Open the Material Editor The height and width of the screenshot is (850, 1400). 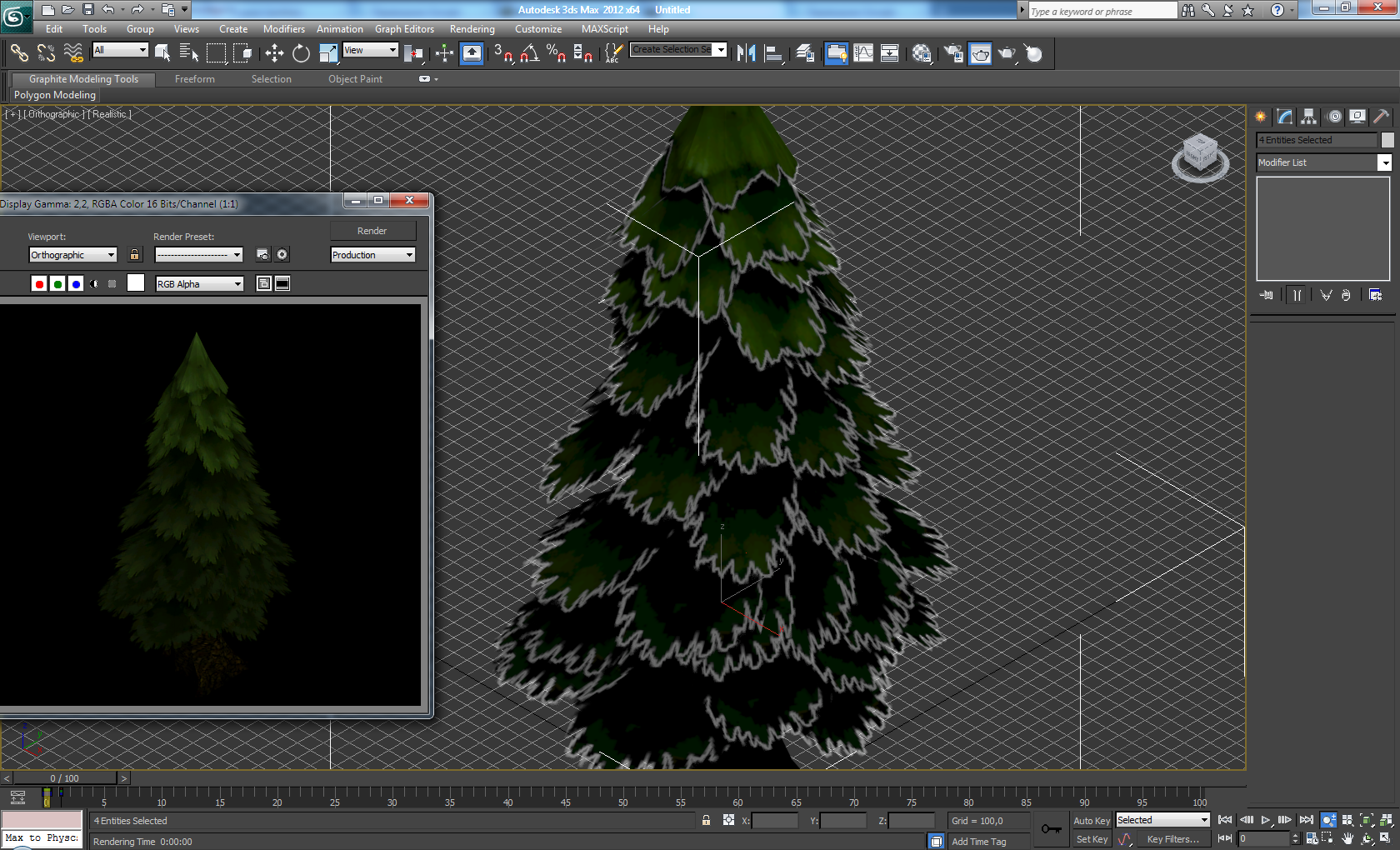point(922,54)
